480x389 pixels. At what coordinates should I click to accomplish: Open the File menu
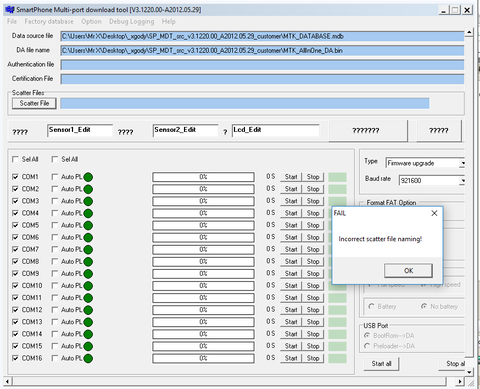pos(12,22)
